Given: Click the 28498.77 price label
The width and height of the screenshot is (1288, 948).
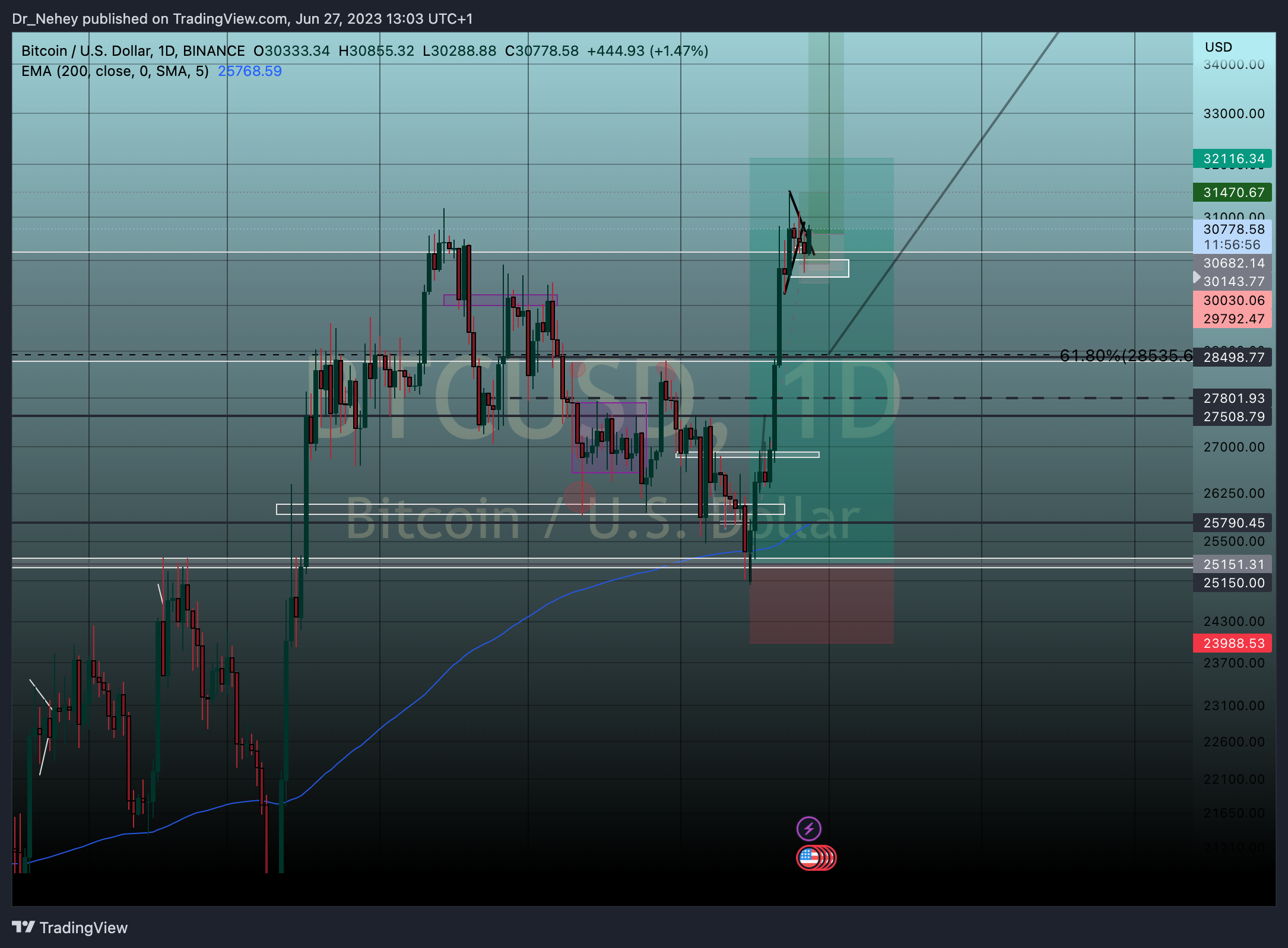Looking at the screenshot, I should tap(1232, 357).
